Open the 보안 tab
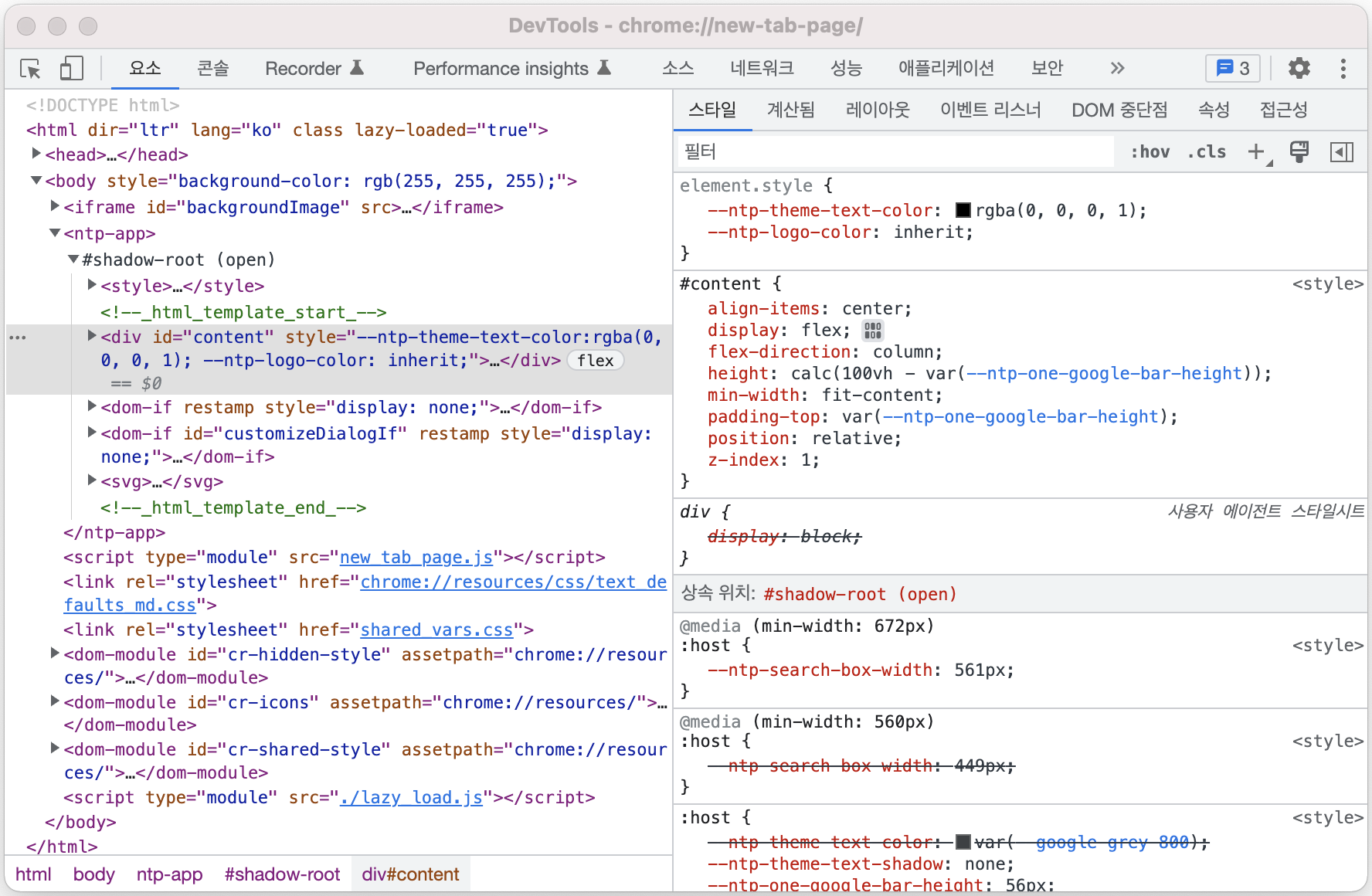Image resolution: width=1372 pixels, height=896 pixels. click(1048, 69)
